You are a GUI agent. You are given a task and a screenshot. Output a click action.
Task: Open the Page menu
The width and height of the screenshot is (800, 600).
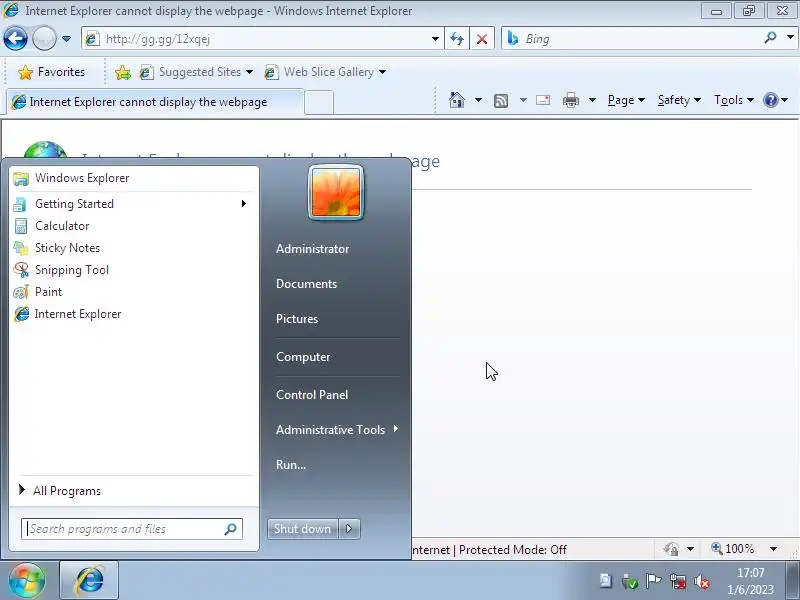(626, 100)
